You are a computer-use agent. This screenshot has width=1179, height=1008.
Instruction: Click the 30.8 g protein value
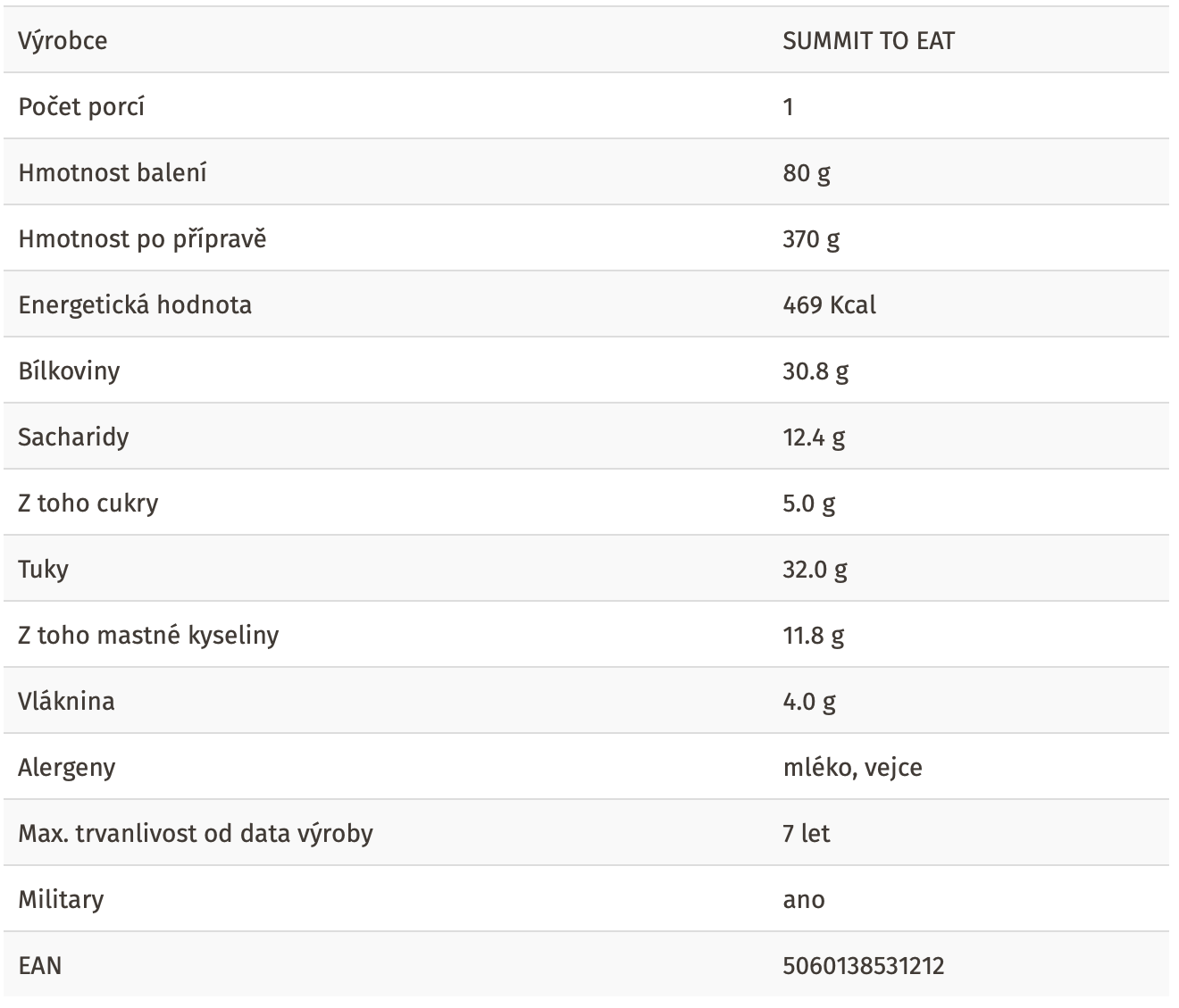click(815, 371)
